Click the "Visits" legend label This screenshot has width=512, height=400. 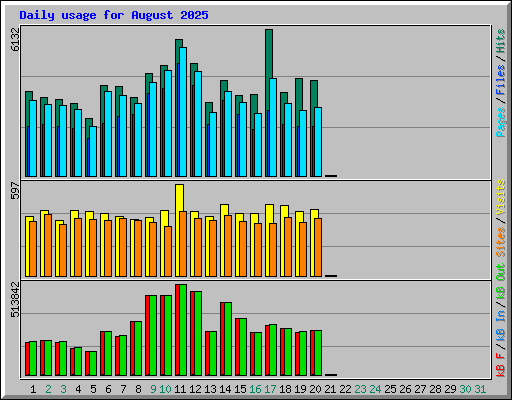[x=501, y=197]
